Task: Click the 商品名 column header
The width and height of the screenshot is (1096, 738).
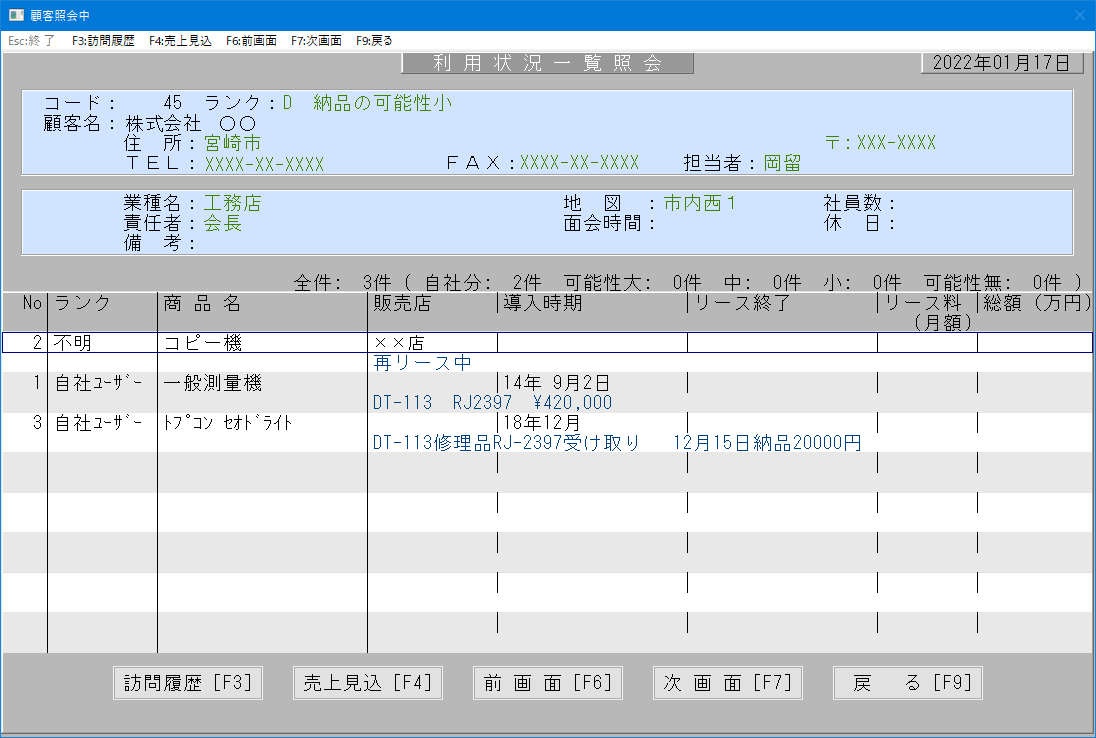Action: coord(202,303)
